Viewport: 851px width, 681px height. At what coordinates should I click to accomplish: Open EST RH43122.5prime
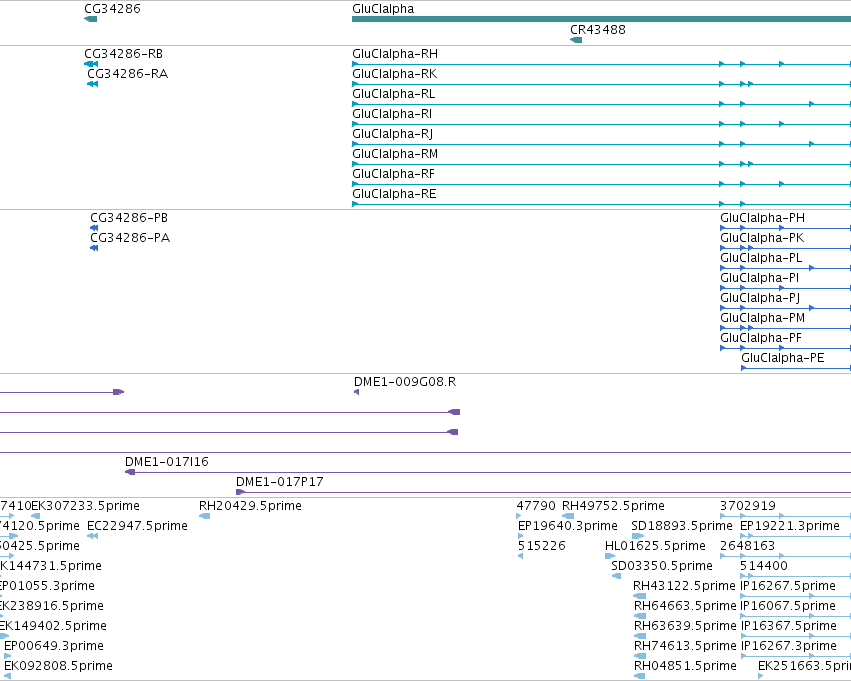click(684, 586)
